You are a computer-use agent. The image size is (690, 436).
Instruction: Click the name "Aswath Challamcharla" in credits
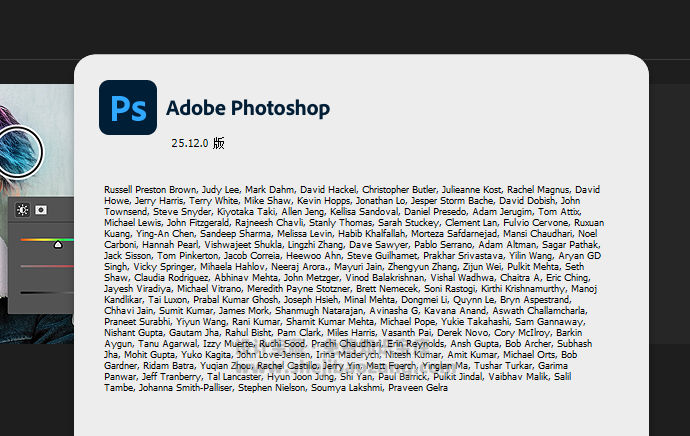[x=539, y=311]
